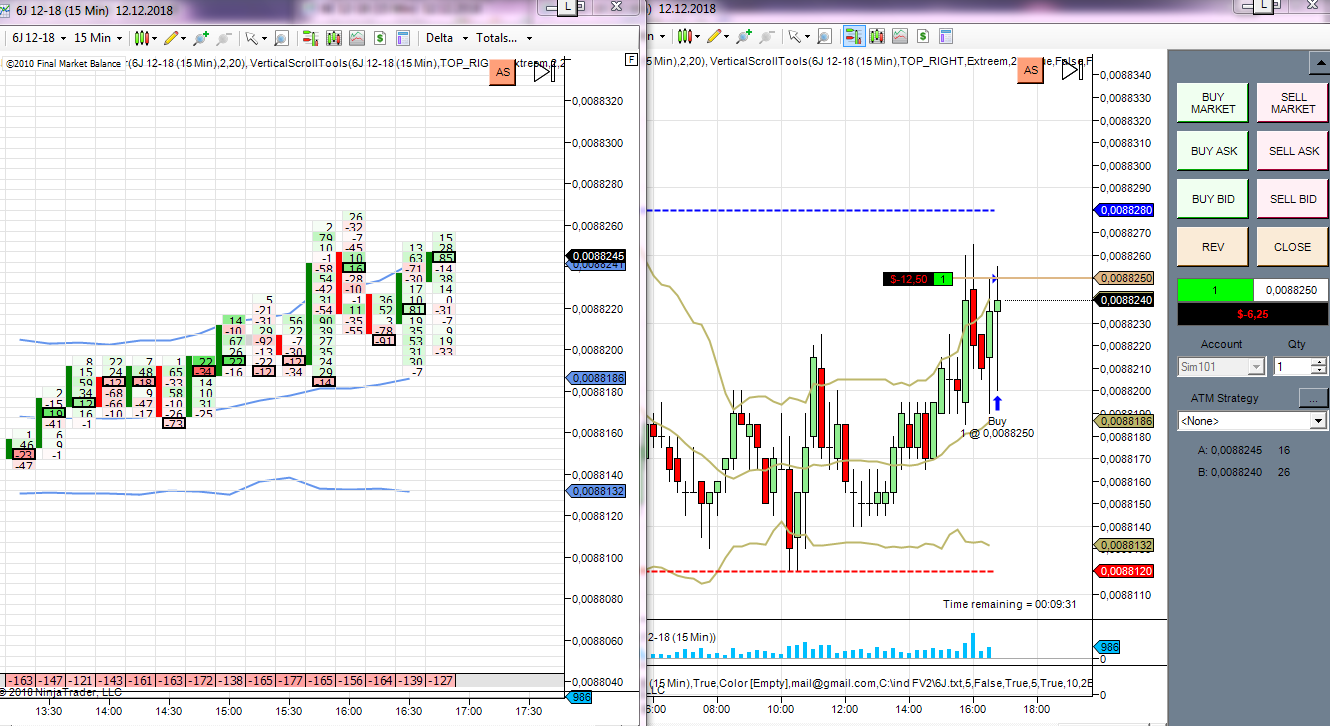Open cursor type menu in right chart window

[x=797, y=38]
